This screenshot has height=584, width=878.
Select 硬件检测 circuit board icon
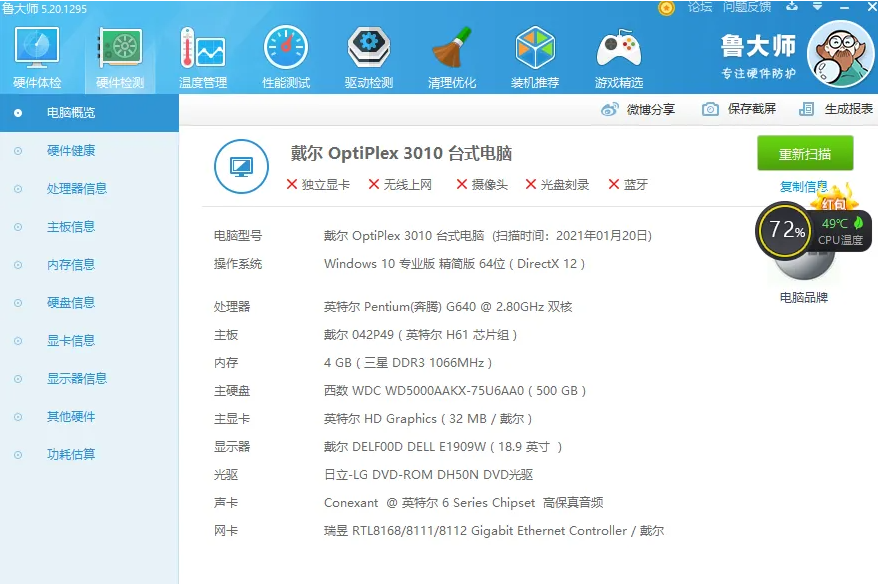(120, 49)
